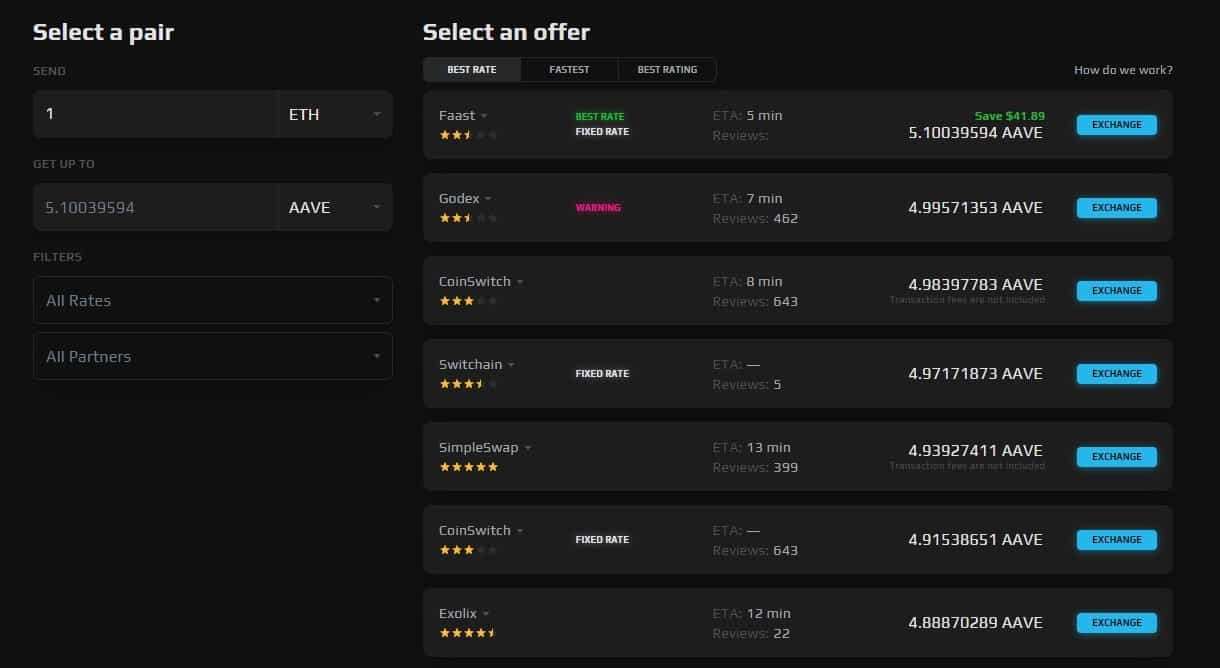Click the Faast star rating
Image resolution: width=1220 pixels, height=668 pixels.
tap(468, 134)
